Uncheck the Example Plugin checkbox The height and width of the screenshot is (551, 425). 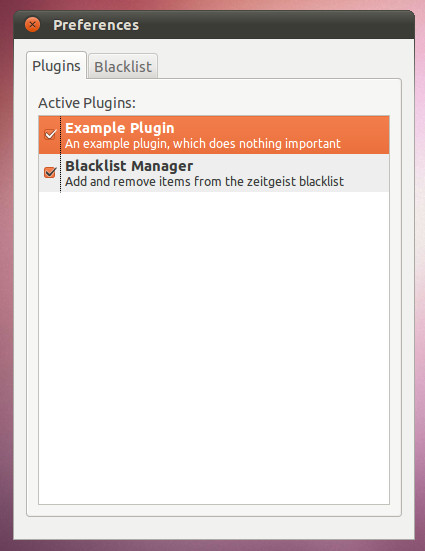[x=50, y=134]
